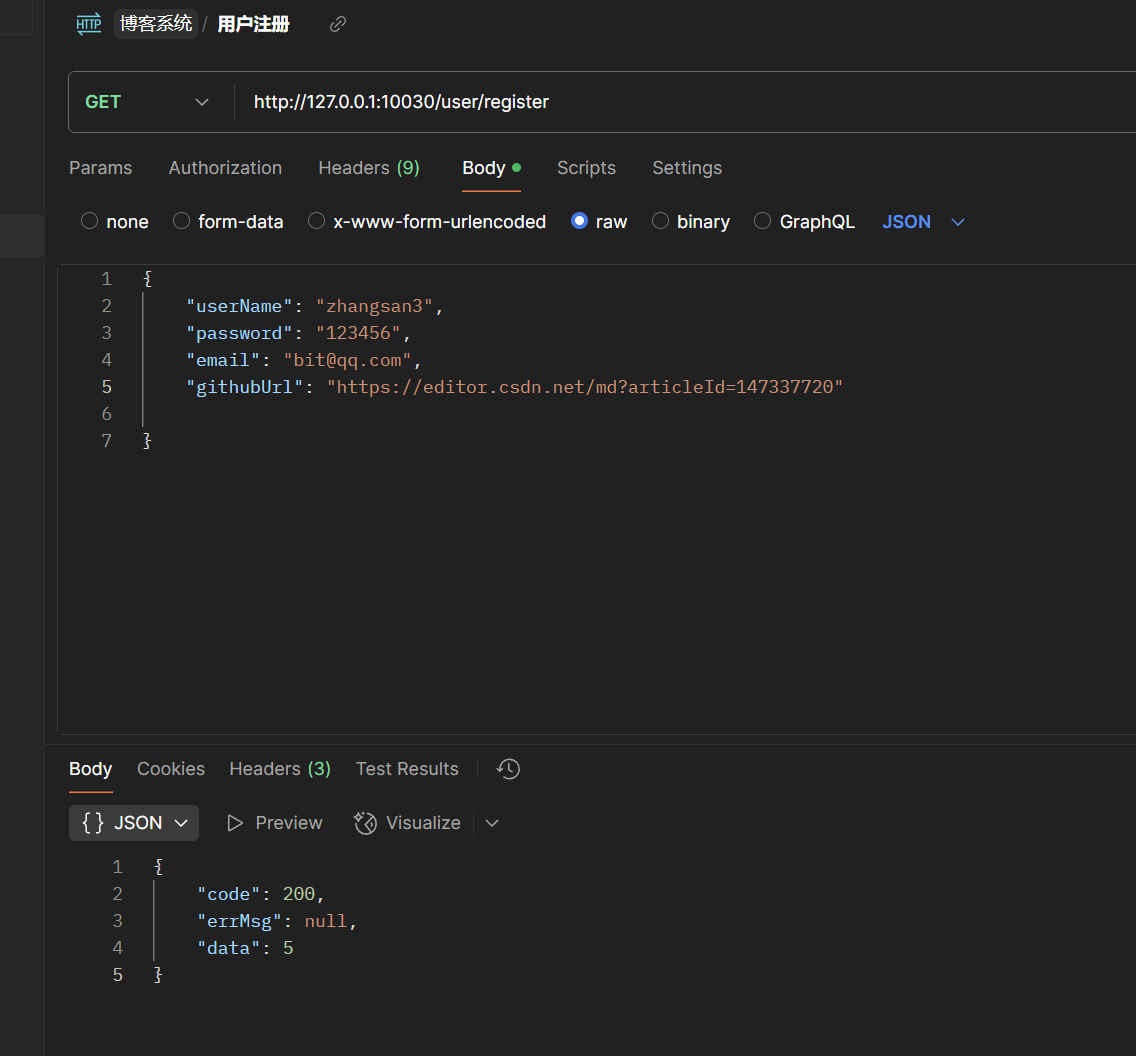Click curly braces icon in JSON format selector
Screen dimensions: 1136x1056
93,823
